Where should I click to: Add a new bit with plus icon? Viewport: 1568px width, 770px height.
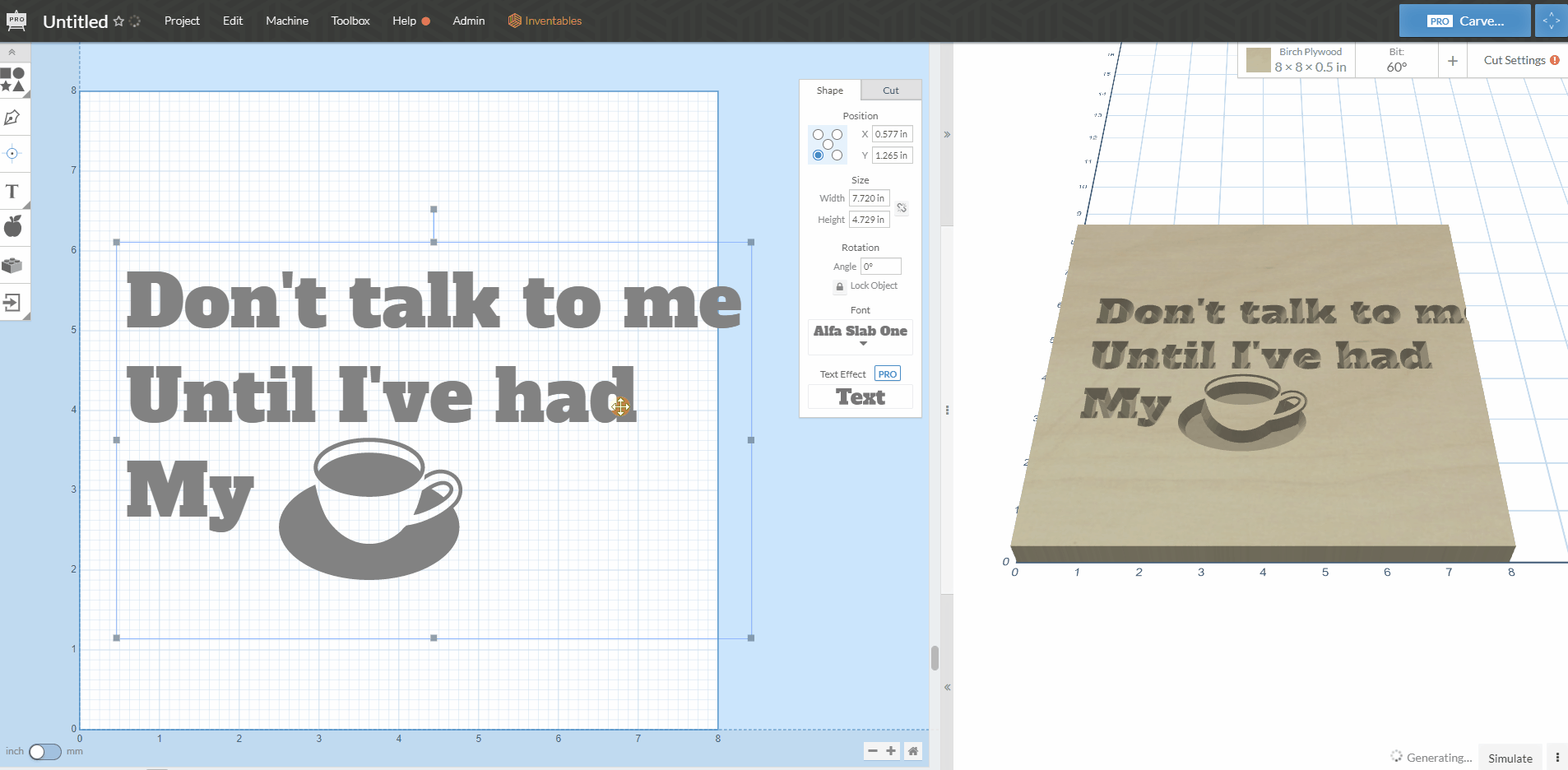[1452, 61]
